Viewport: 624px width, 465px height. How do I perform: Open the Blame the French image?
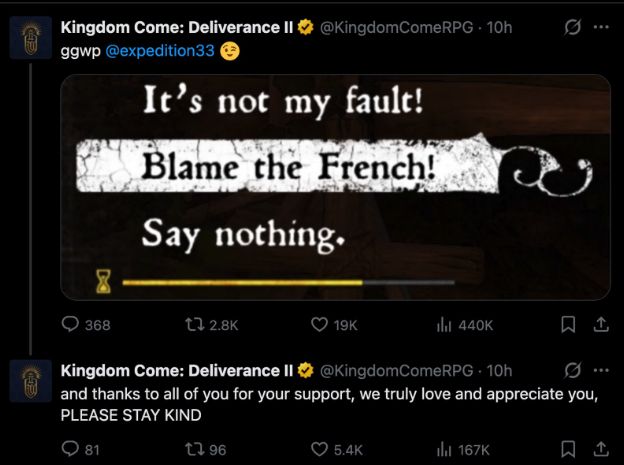tap(335, 187)
